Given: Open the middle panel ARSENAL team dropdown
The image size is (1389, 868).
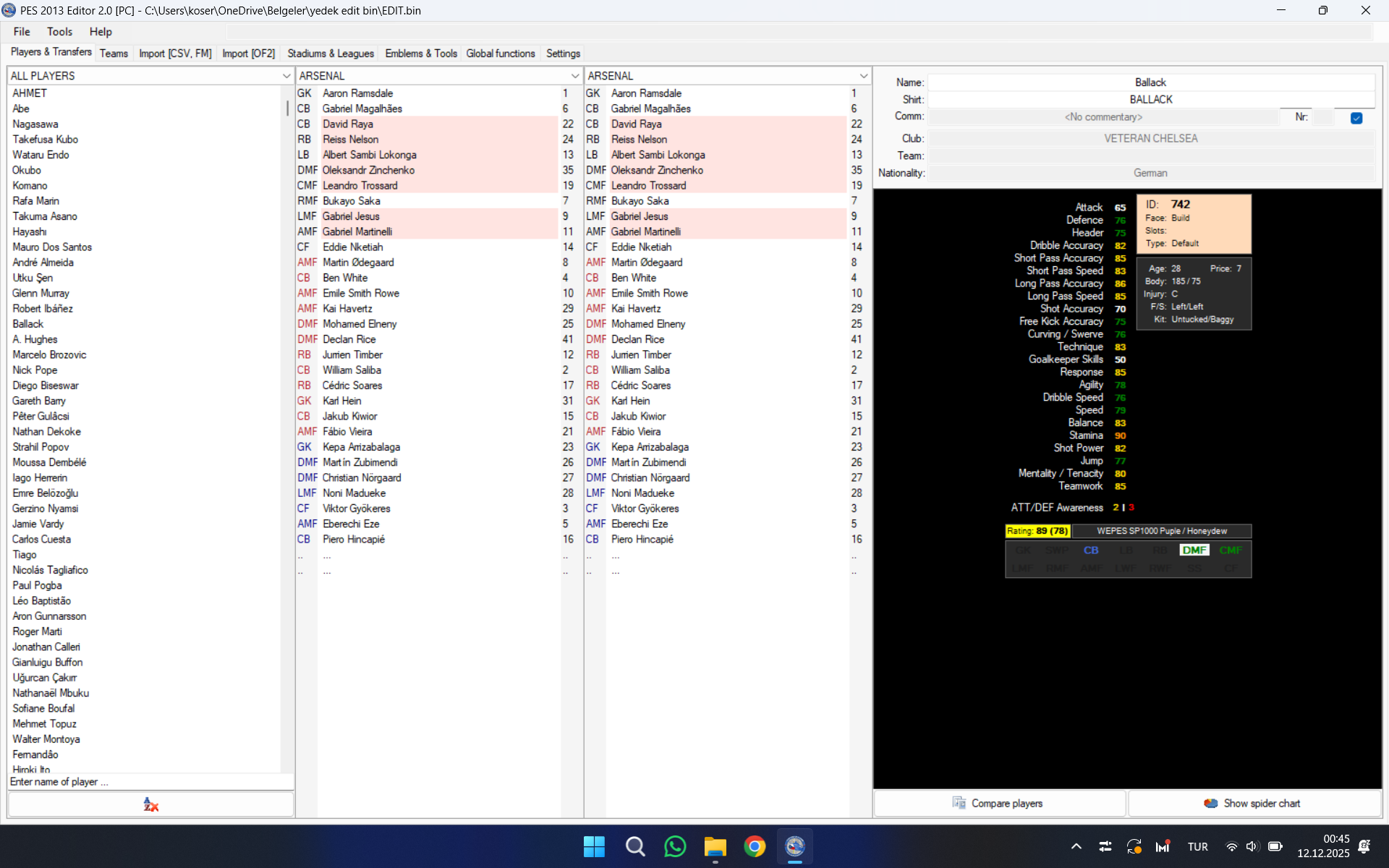Looking at the screenshot, I should (x=575, y=76).
